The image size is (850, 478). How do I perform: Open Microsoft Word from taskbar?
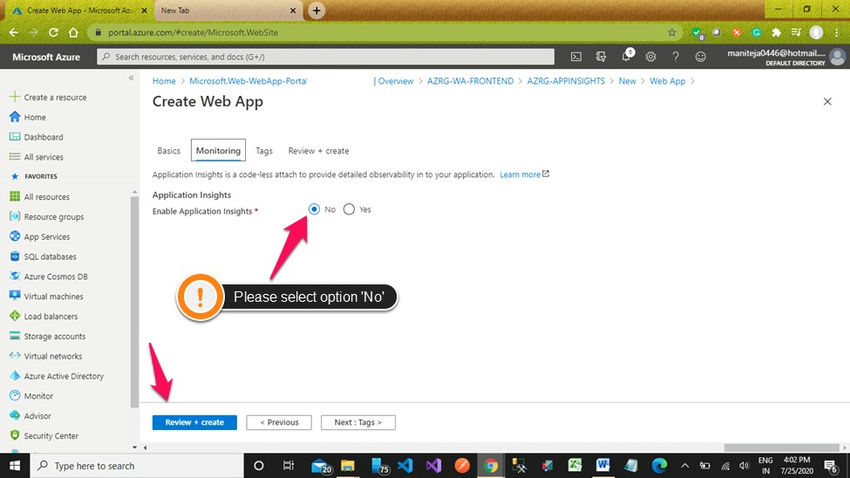click(603, 465)
